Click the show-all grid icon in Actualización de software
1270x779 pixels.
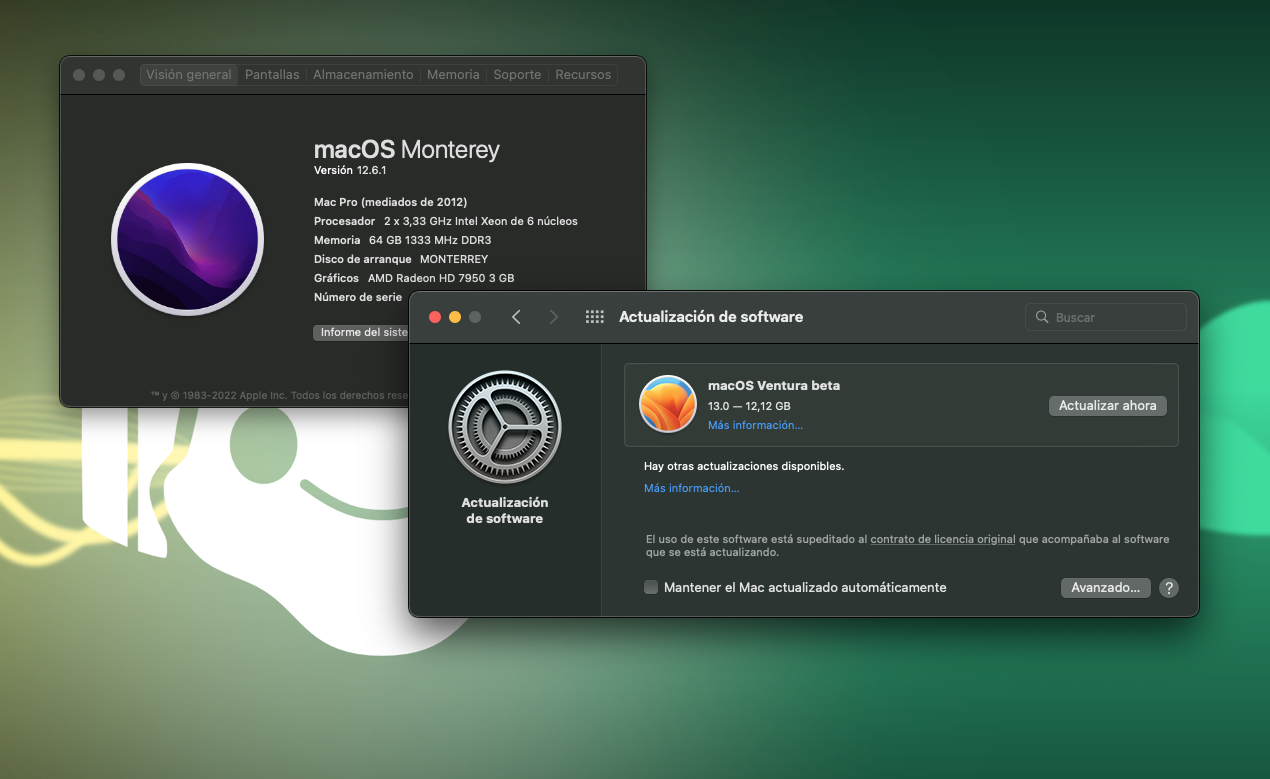click(x=594, y=317)
